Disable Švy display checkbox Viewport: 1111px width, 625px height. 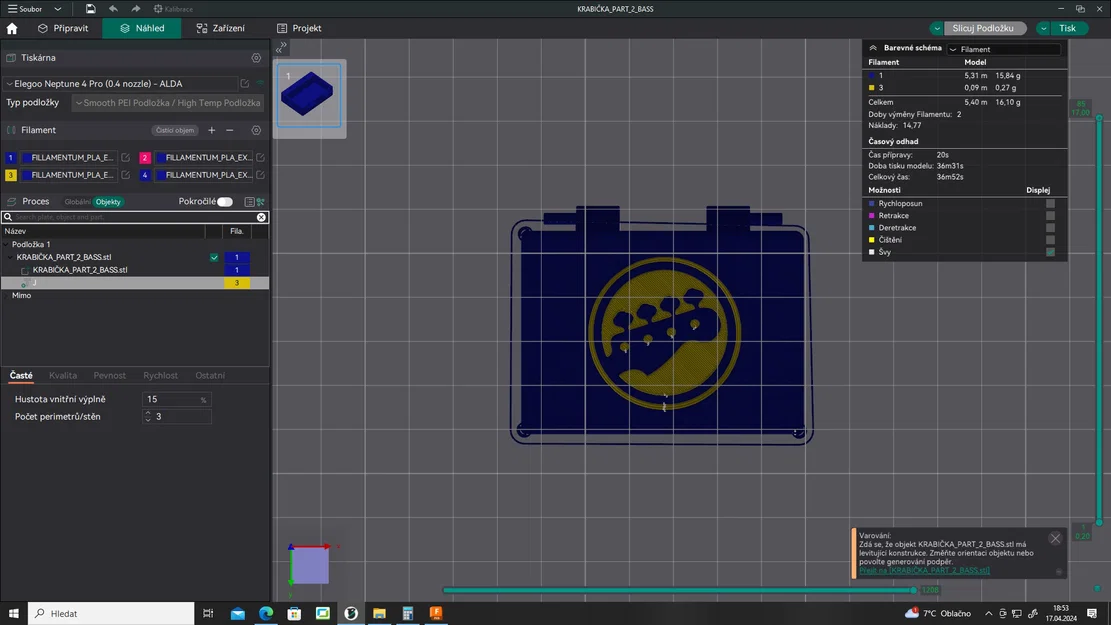[x=1050, y=252]
